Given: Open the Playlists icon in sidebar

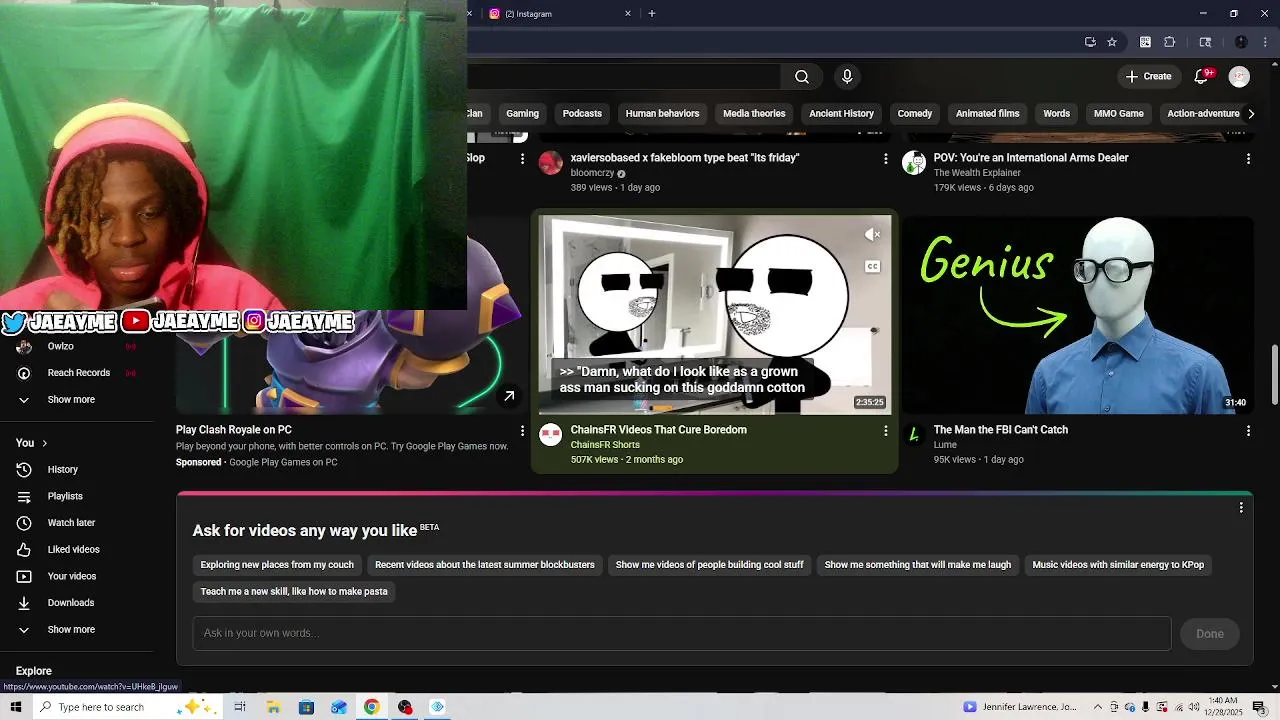Looking at the screenshot, I should click(x=24, y=496).
